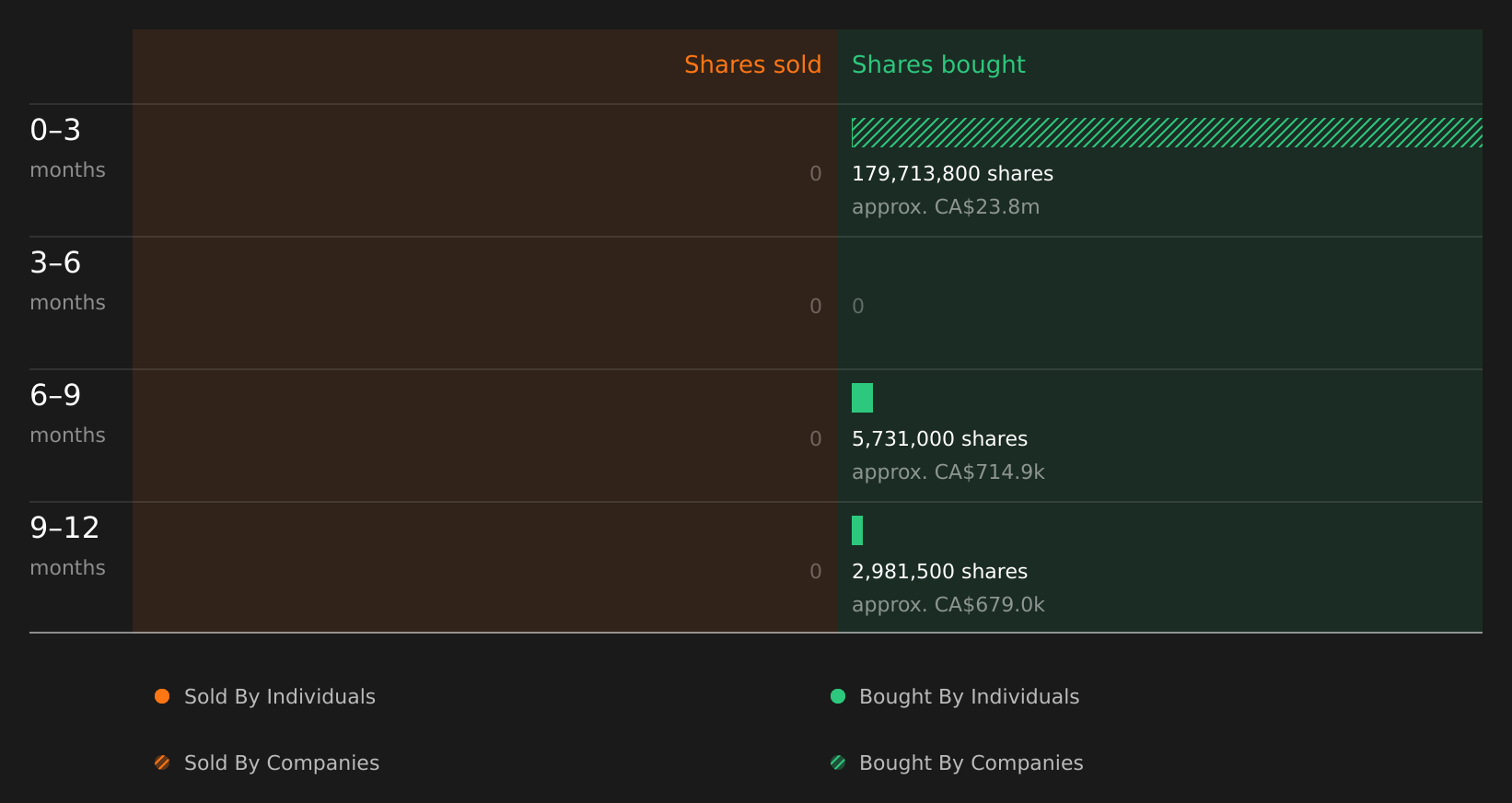1512x803 pixels.
Task: Click the sold 0 in 9–12 months row
Action: click(x=816, y=572)
